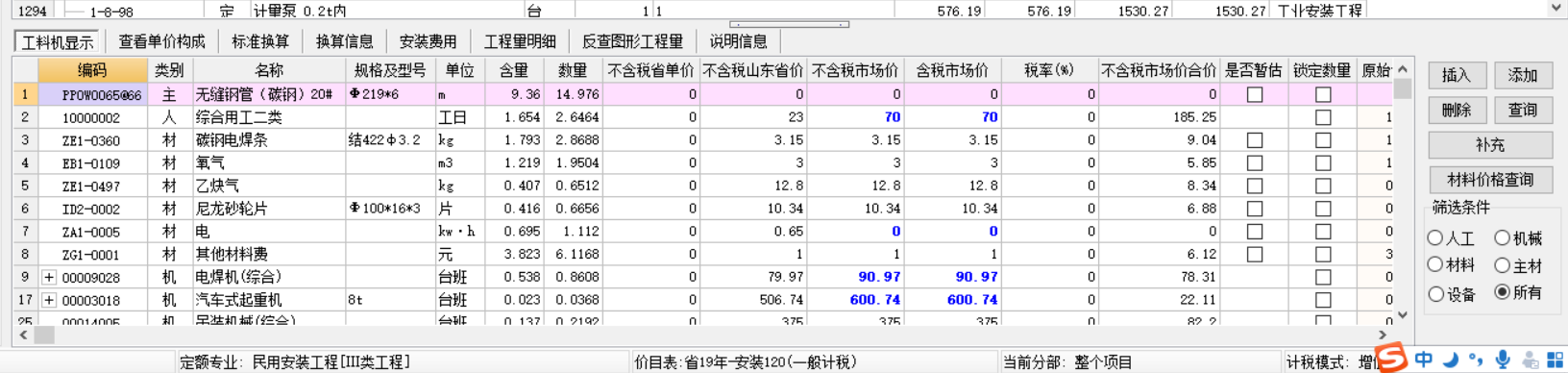Viewport: 1568px width, 373px height.
Task: Tick 是否暂估 checkbox for 碳钢电焊条 row
Action: click(1255, 140)
